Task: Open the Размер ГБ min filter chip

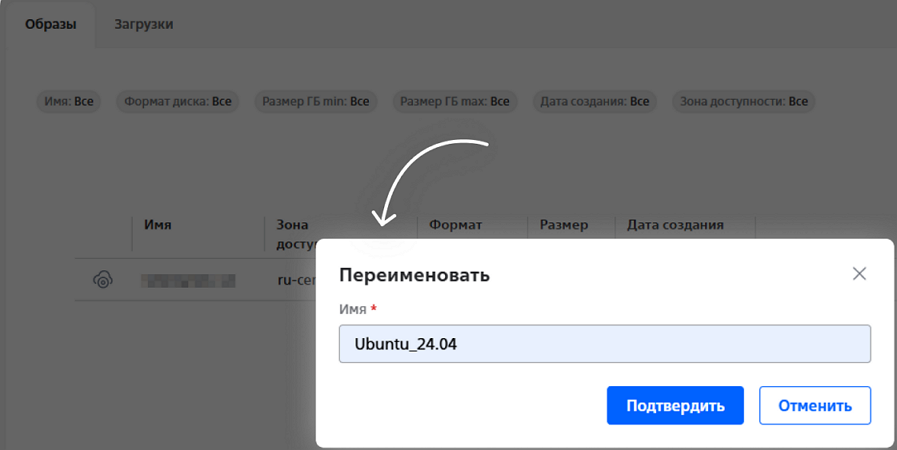Action: (315, 102)
